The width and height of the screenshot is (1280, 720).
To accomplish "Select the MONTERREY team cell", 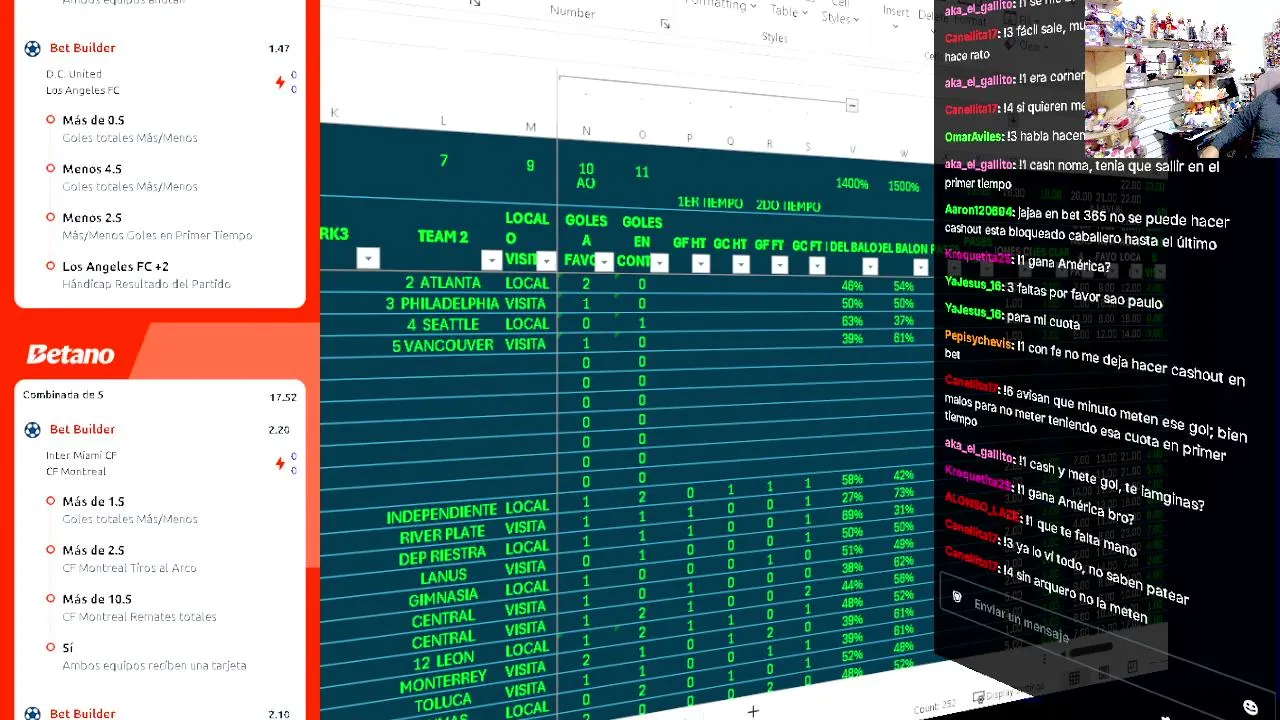I will (x=443, y=682).
